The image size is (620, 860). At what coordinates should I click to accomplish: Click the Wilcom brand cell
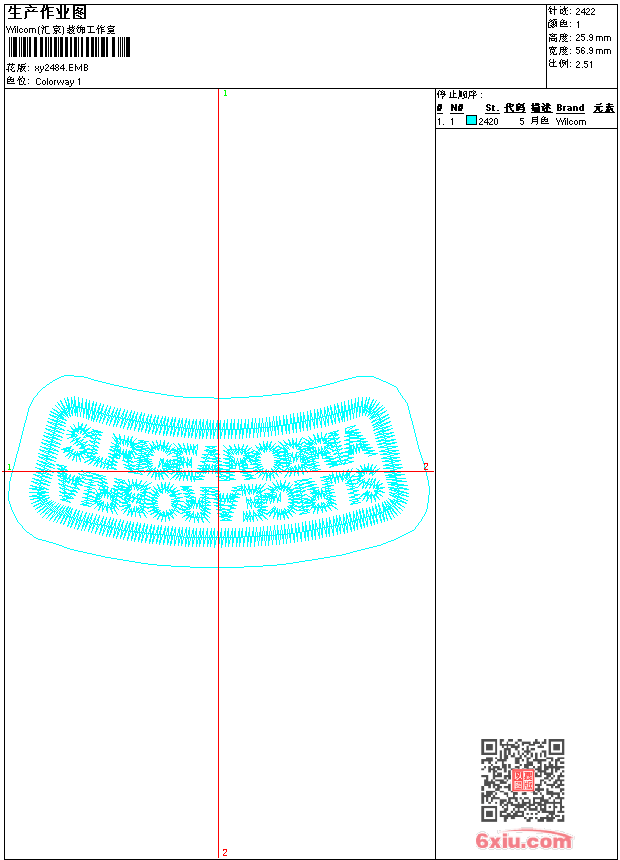click(571, 122)
